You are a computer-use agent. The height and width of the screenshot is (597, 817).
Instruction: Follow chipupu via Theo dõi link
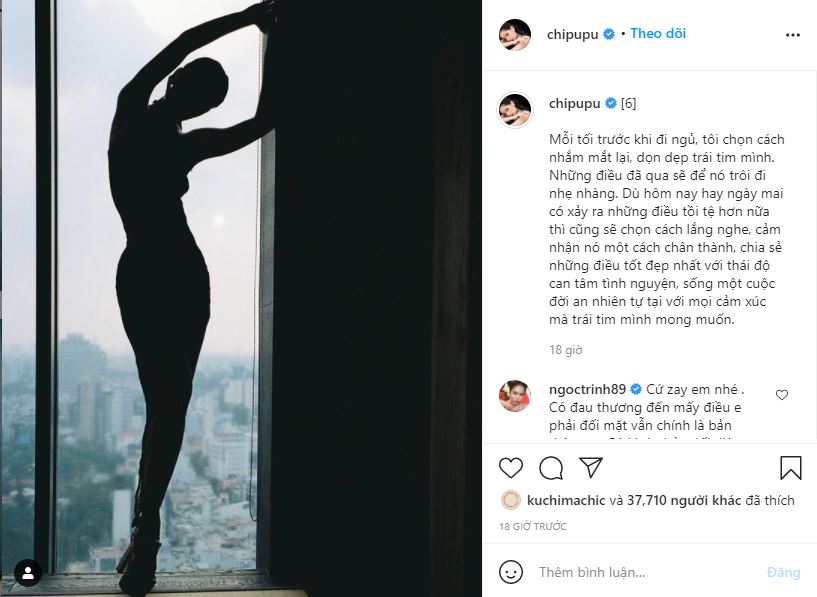click(658, 33)
